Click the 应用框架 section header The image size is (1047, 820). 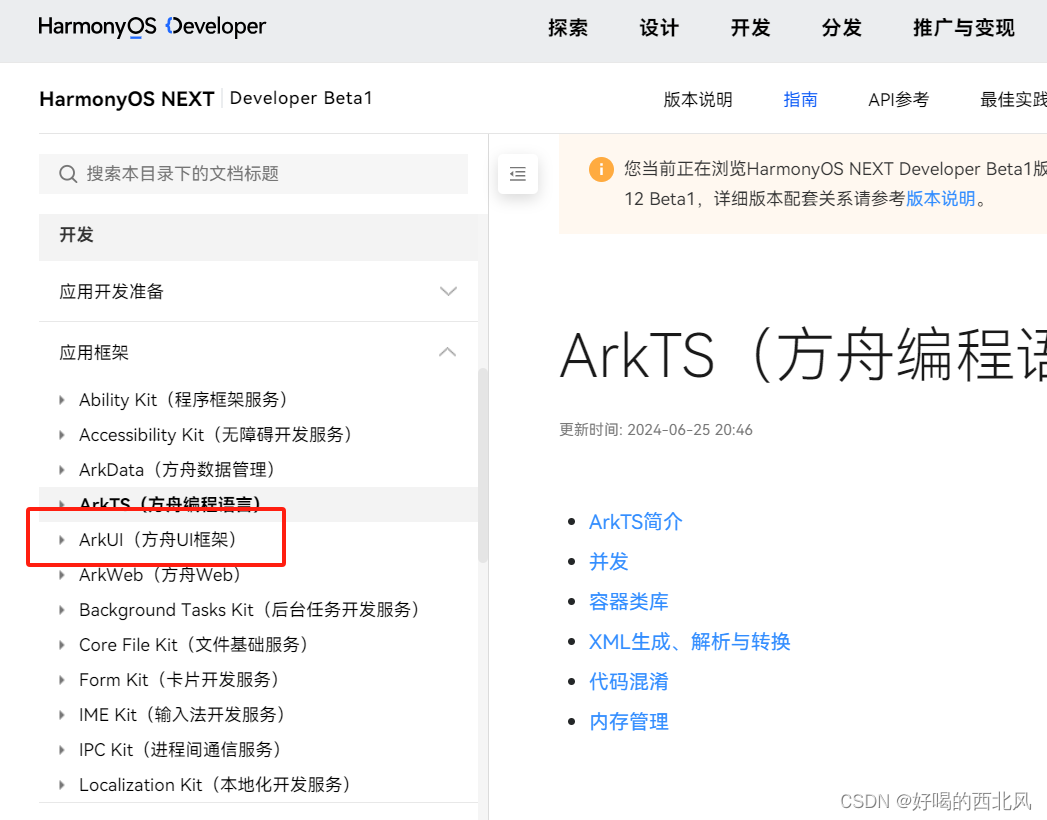(x=258, y=352)
